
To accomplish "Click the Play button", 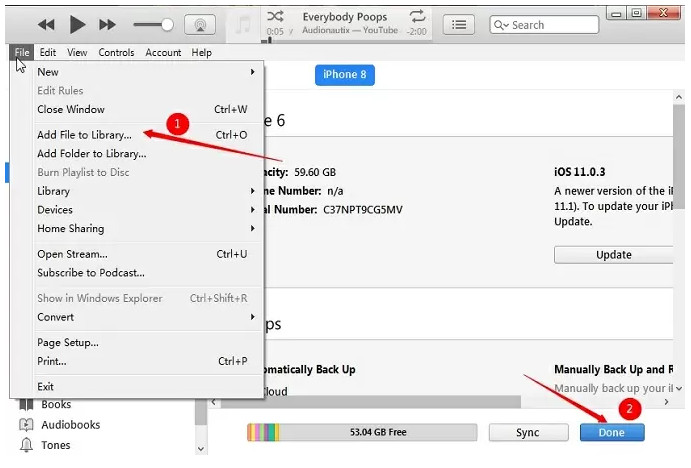I will [x=77, y=24].
